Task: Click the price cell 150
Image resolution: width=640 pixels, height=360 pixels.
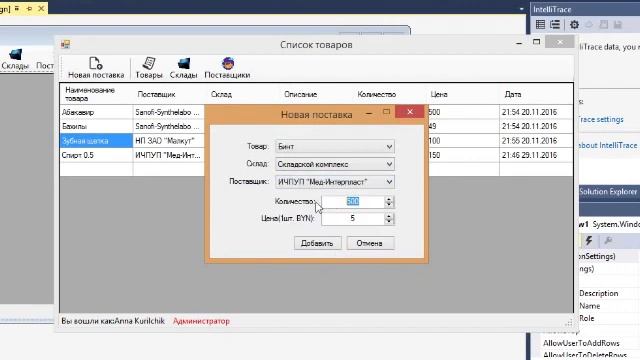Action: coord(464,155)
